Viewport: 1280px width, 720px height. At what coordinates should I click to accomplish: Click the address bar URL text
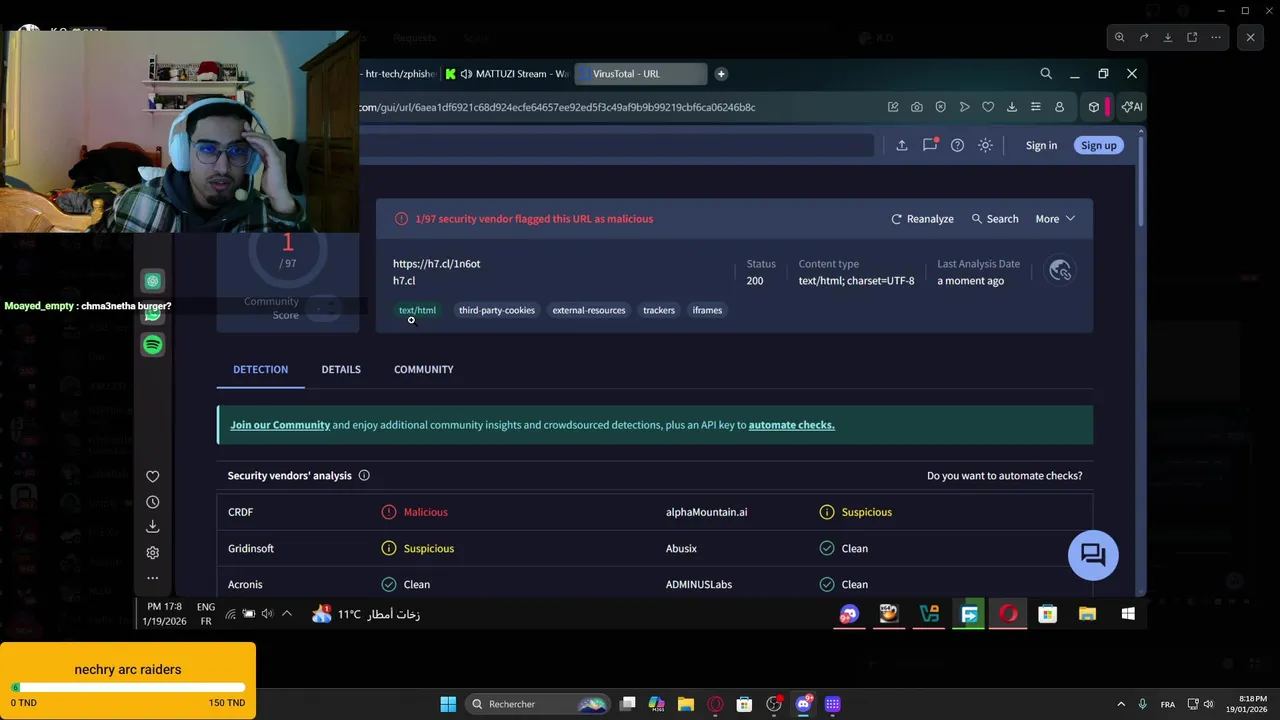click(x=557, y=107)
